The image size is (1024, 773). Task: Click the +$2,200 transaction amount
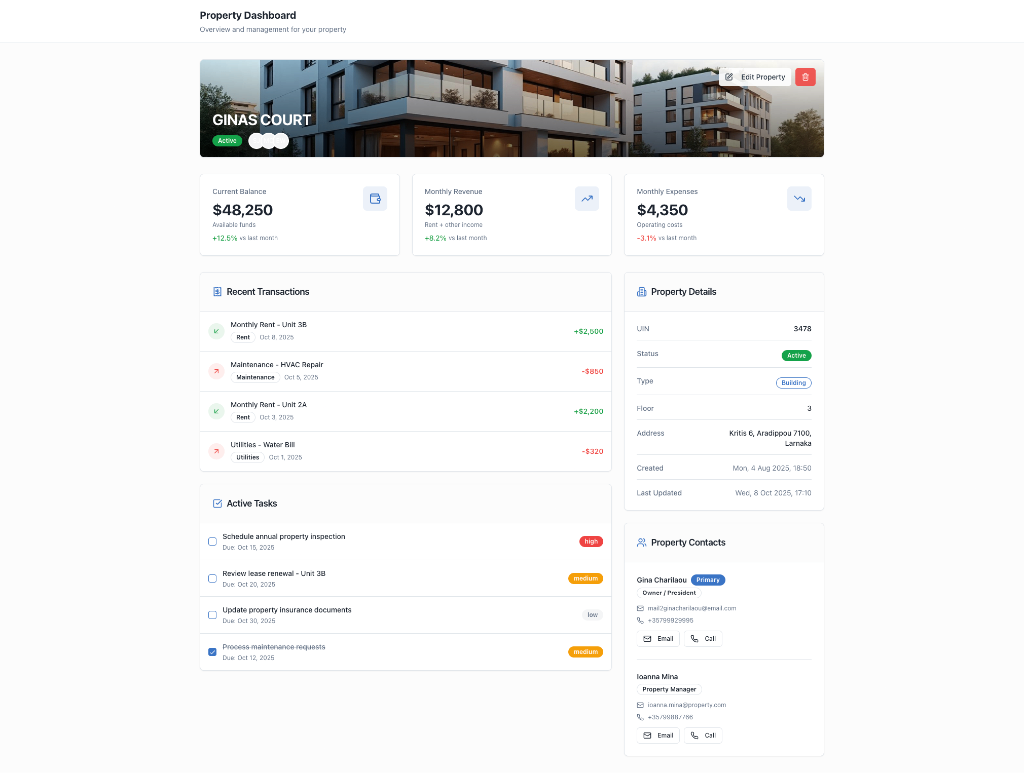pyautogui.click(x=588, y=411)
